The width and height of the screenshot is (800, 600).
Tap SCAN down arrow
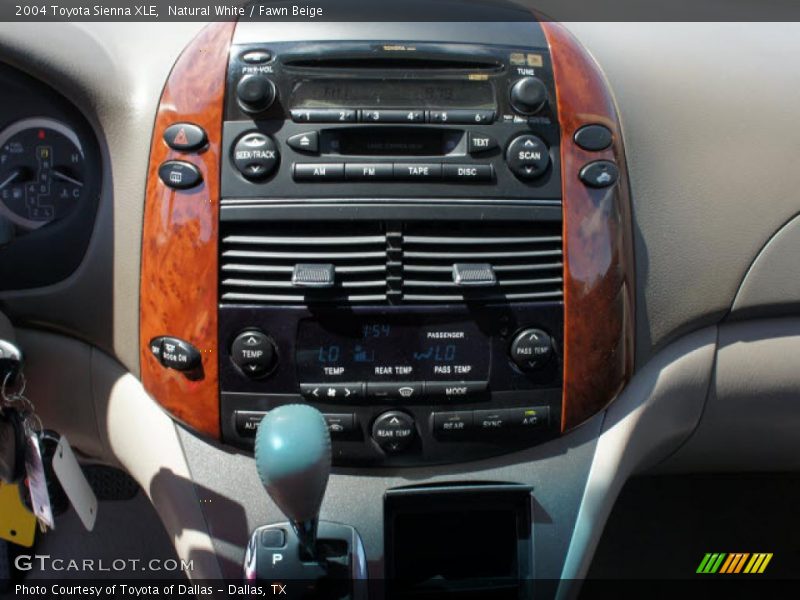(x=529, y=169)
